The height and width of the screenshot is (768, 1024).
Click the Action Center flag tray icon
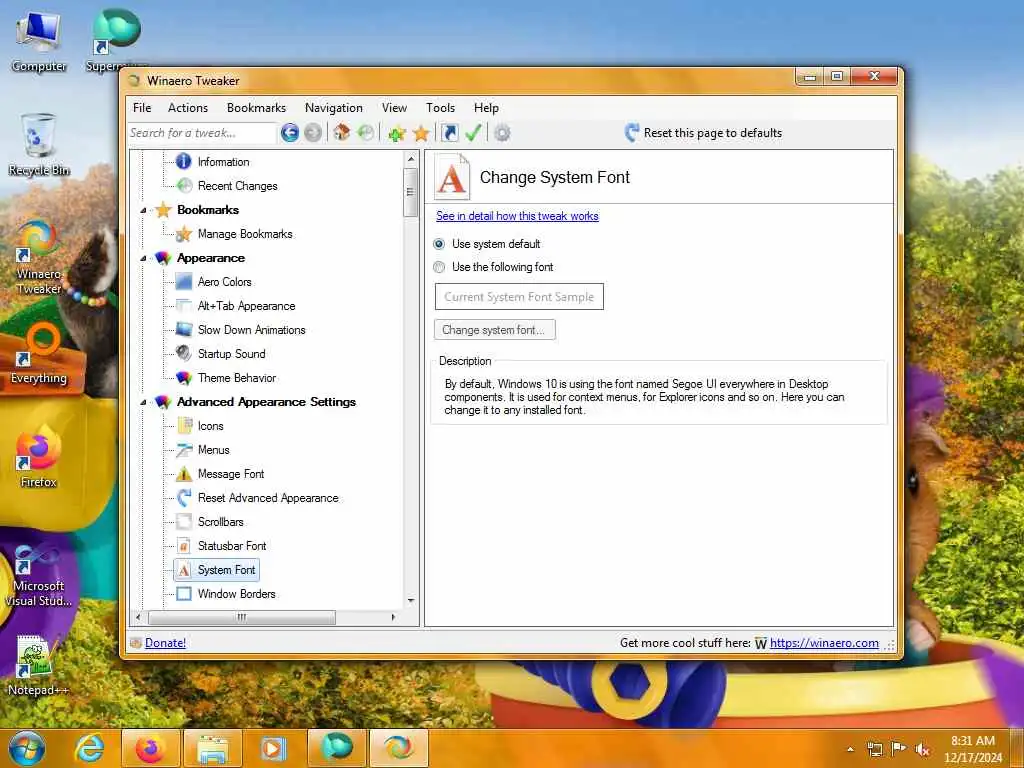tap(899, 749)
